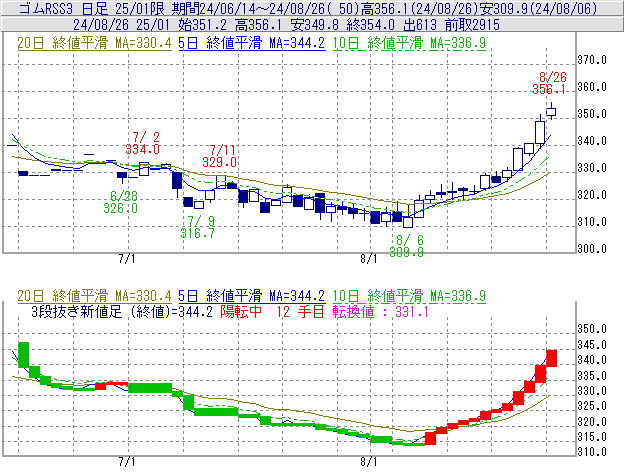Click the 8/26 356.1 high annotation
624x475 pixels.
(x=549, y=83)
